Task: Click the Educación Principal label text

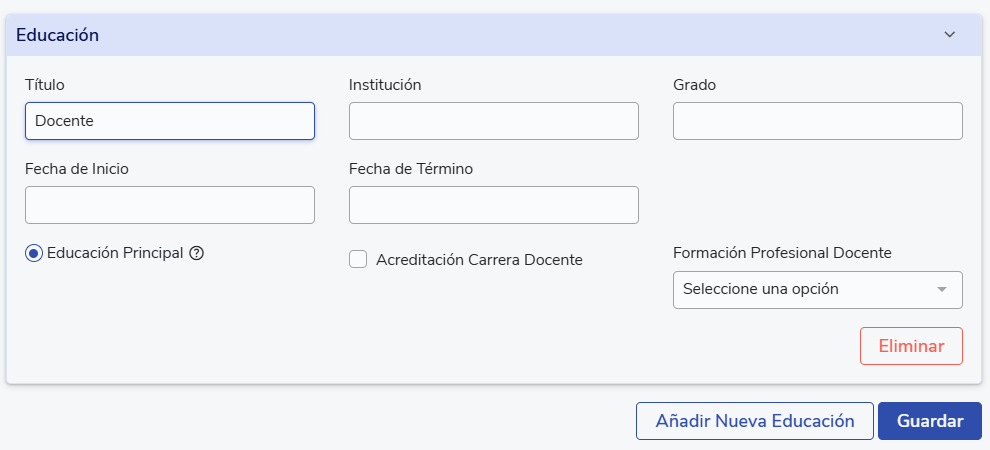Action: (x=115, y=254)
